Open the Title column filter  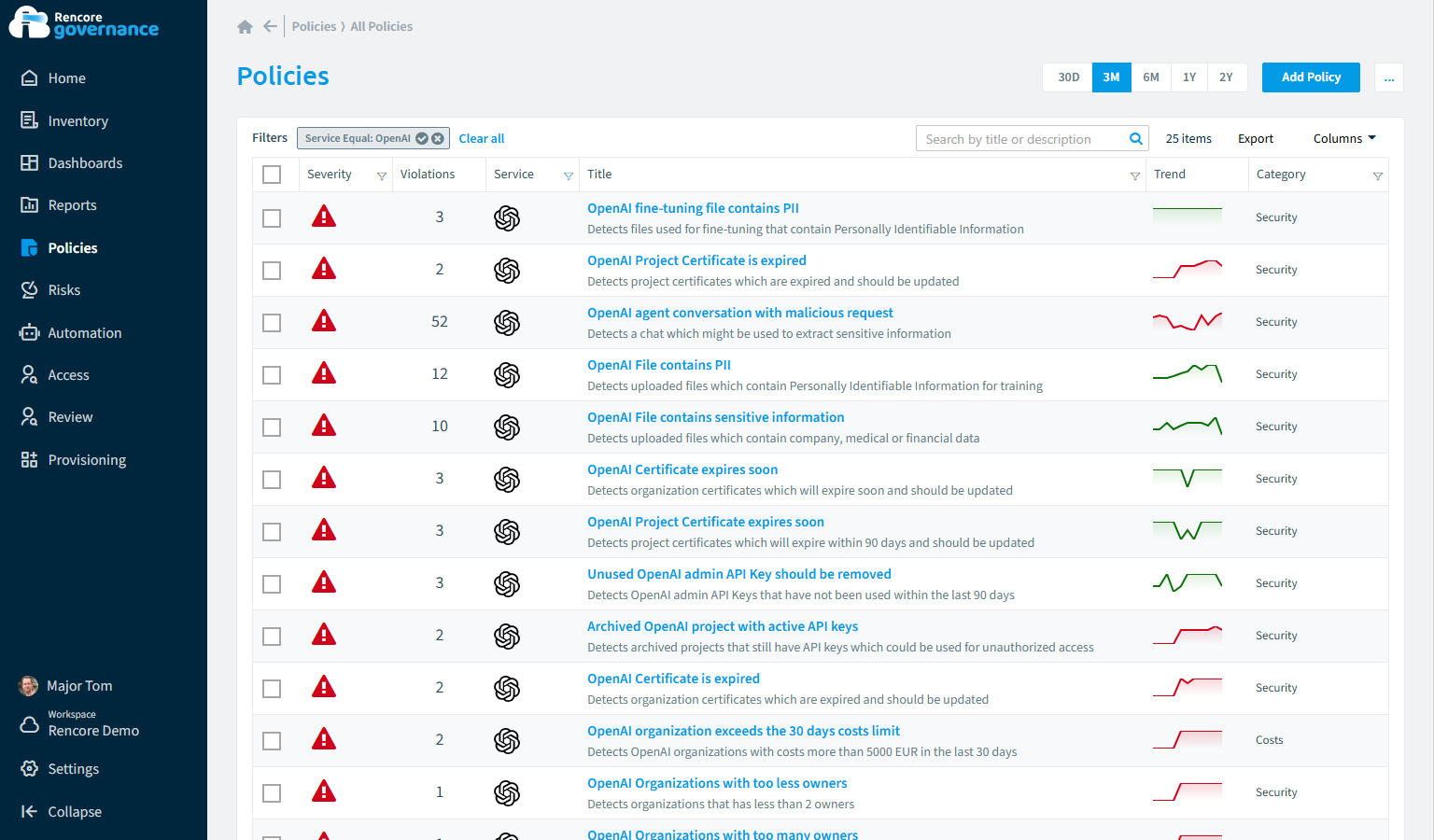point(1135,175)
